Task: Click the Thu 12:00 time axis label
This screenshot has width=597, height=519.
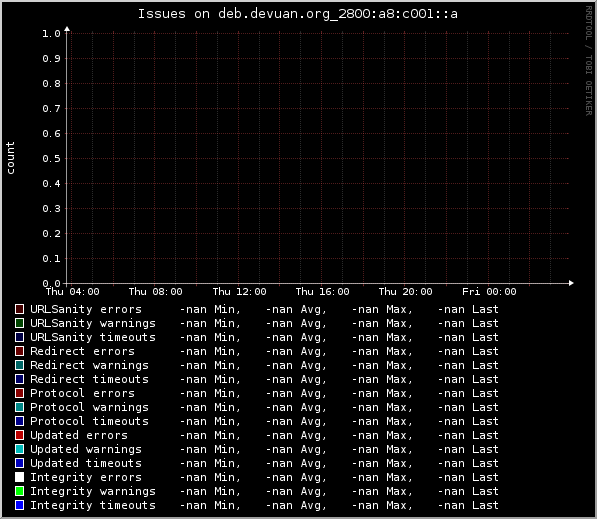Action: point(239,292)
